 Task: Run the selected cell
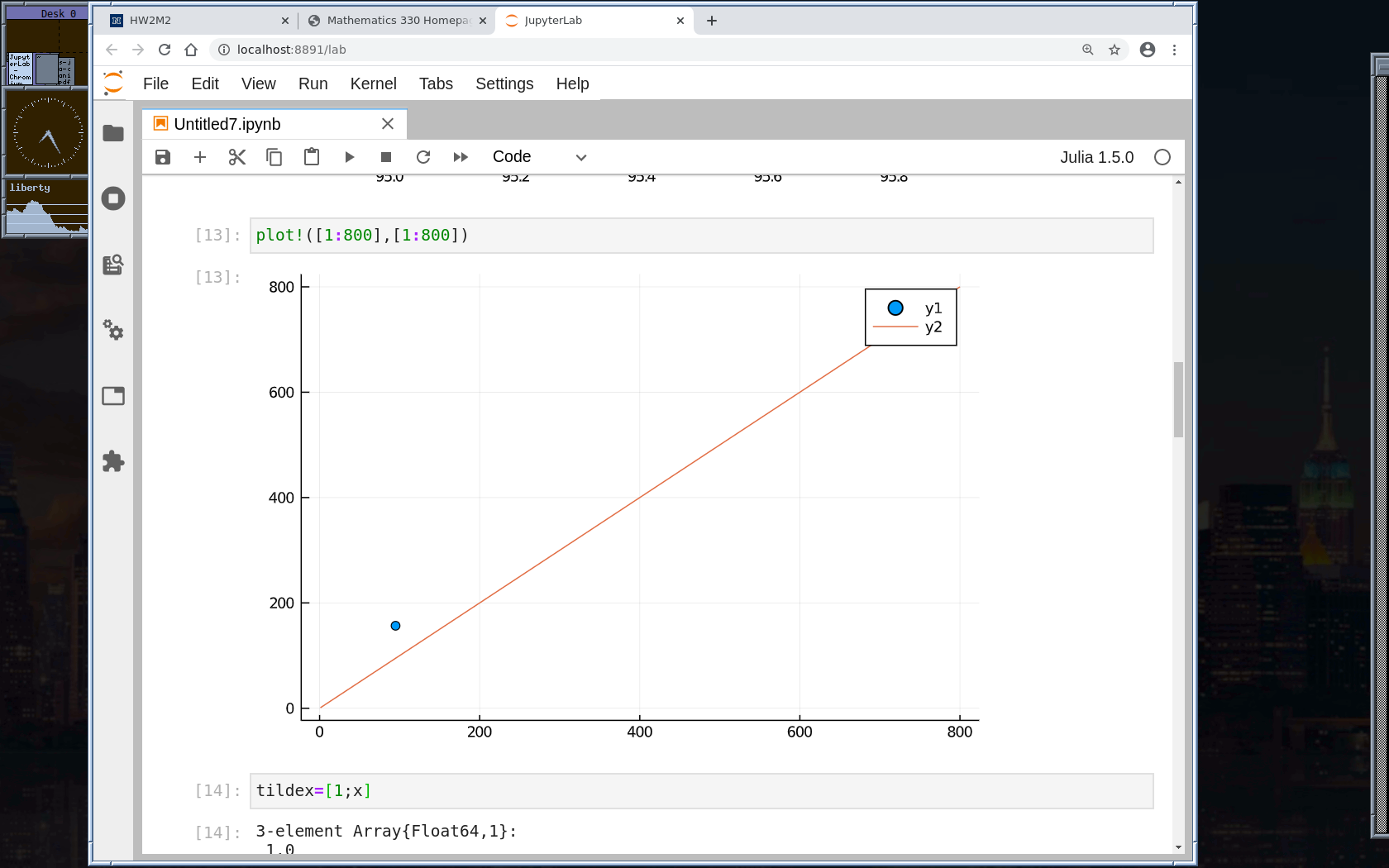point(349,157)
